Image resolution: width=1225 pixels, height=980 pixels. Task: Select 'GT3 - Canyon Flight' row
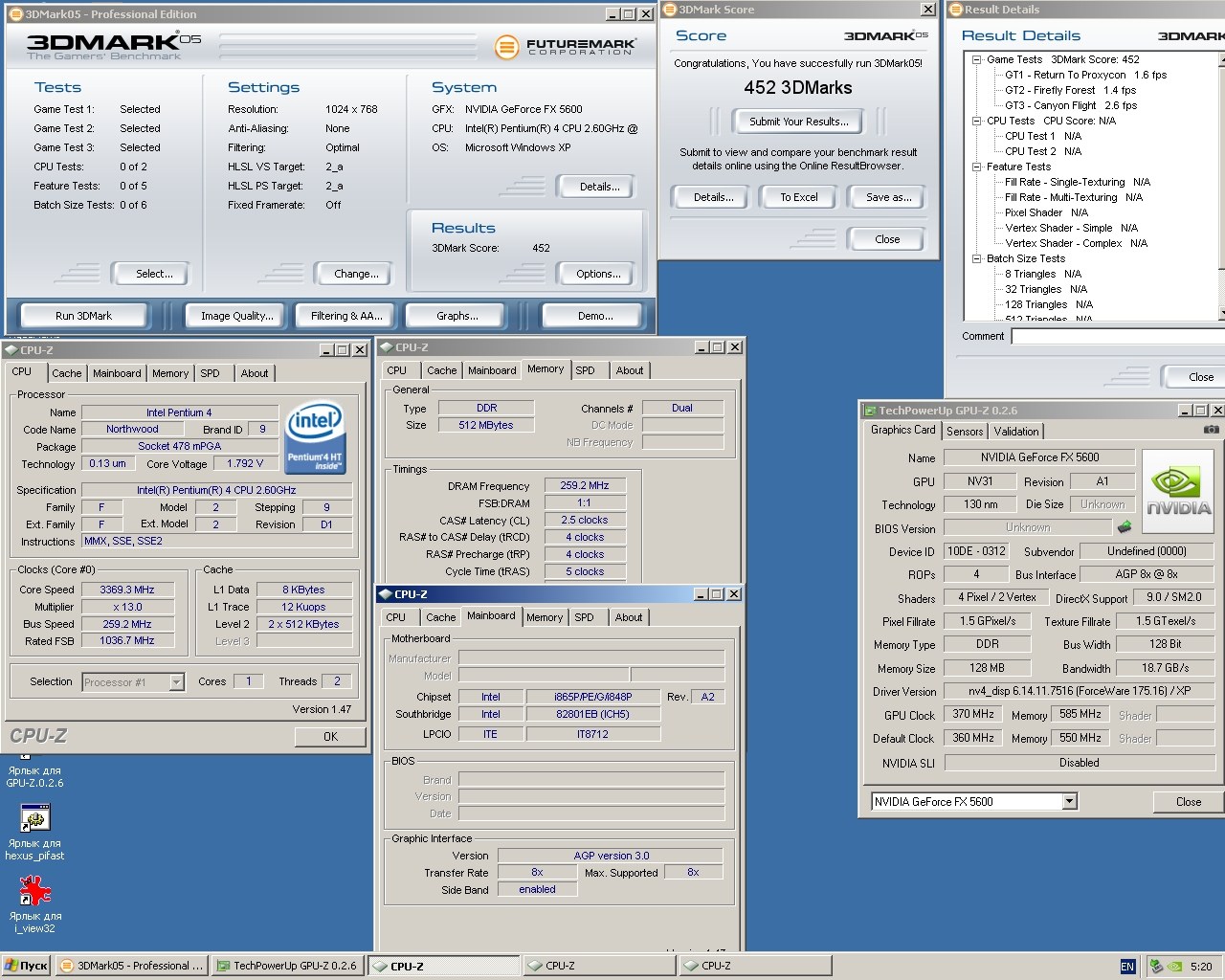point(1070,105)
